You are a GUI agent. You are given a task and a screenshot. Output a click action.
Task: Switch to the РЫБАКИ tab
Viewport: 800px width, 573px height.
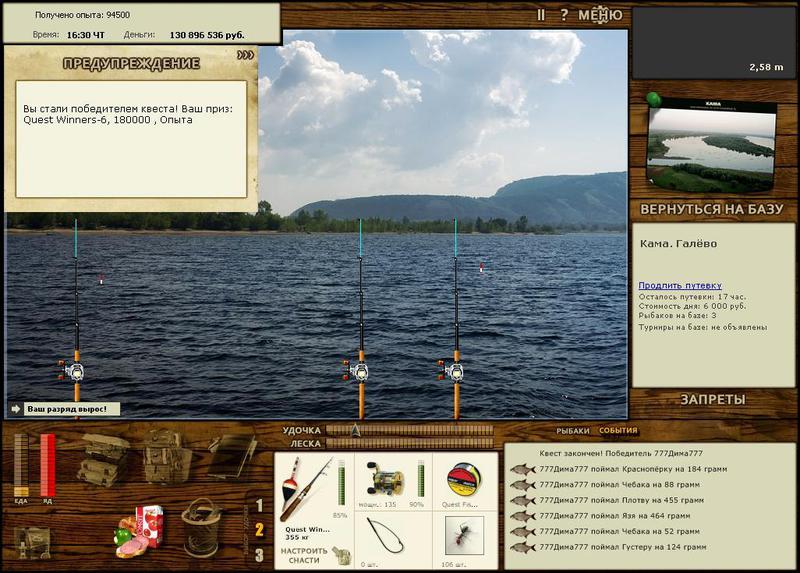pyautogui.click(x=573, y=431)
